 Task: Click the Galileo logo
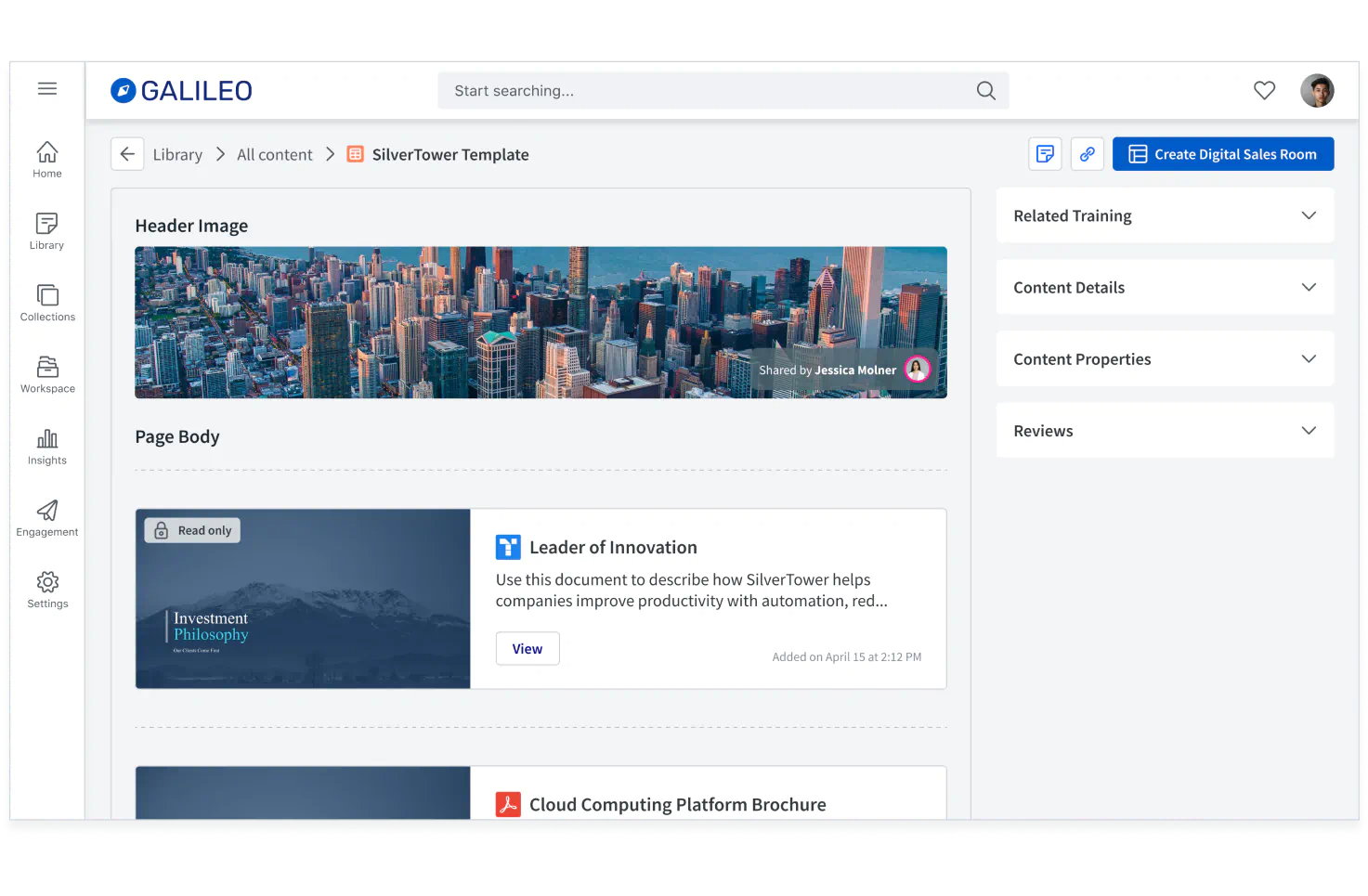(x=181, y=90)
